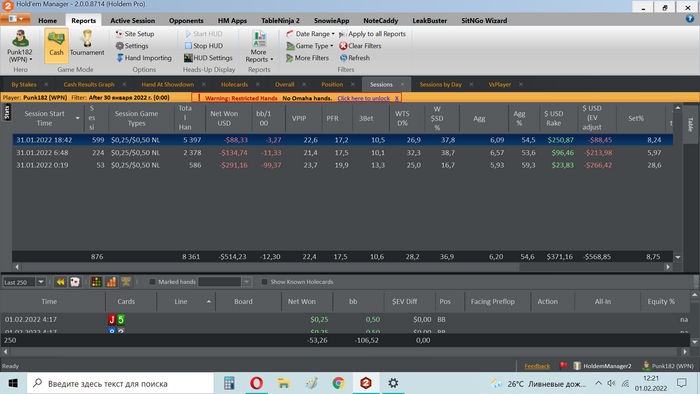Viewport: 700px width, 394px height.
Task: Click the trophy icon in hands toolbar
Action: (126, 282)
